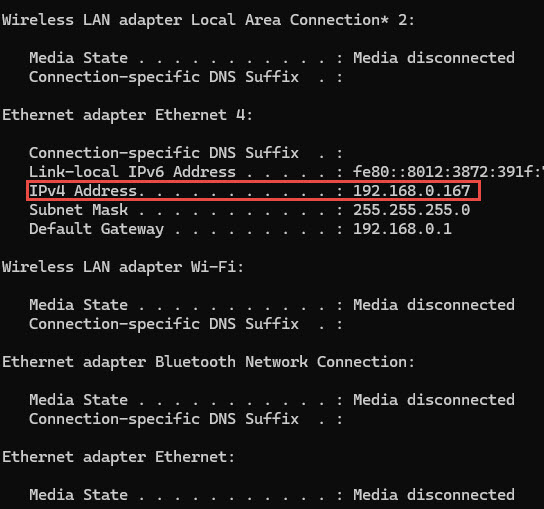
Task: Click DNS Suffix line under Wi-Fi adapter
Action: (186, 324)
